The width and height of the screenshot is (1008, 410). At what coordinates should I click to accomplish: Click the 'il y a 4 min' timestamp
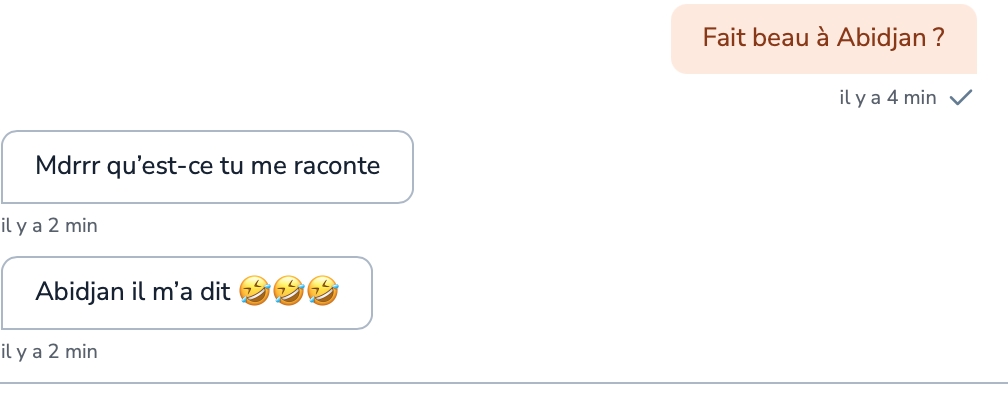(888, 98)
